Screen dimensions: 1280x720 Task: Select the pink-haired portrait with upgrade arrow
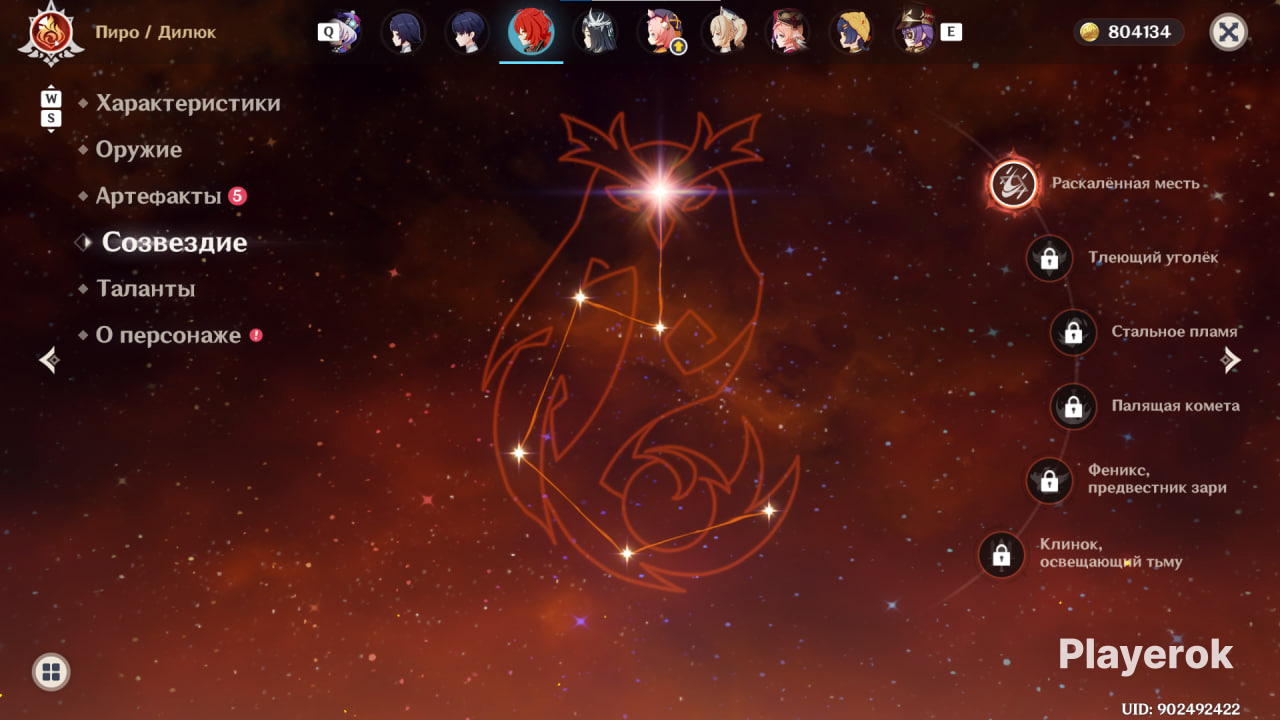pyautogui.click(x=660, y=32)
